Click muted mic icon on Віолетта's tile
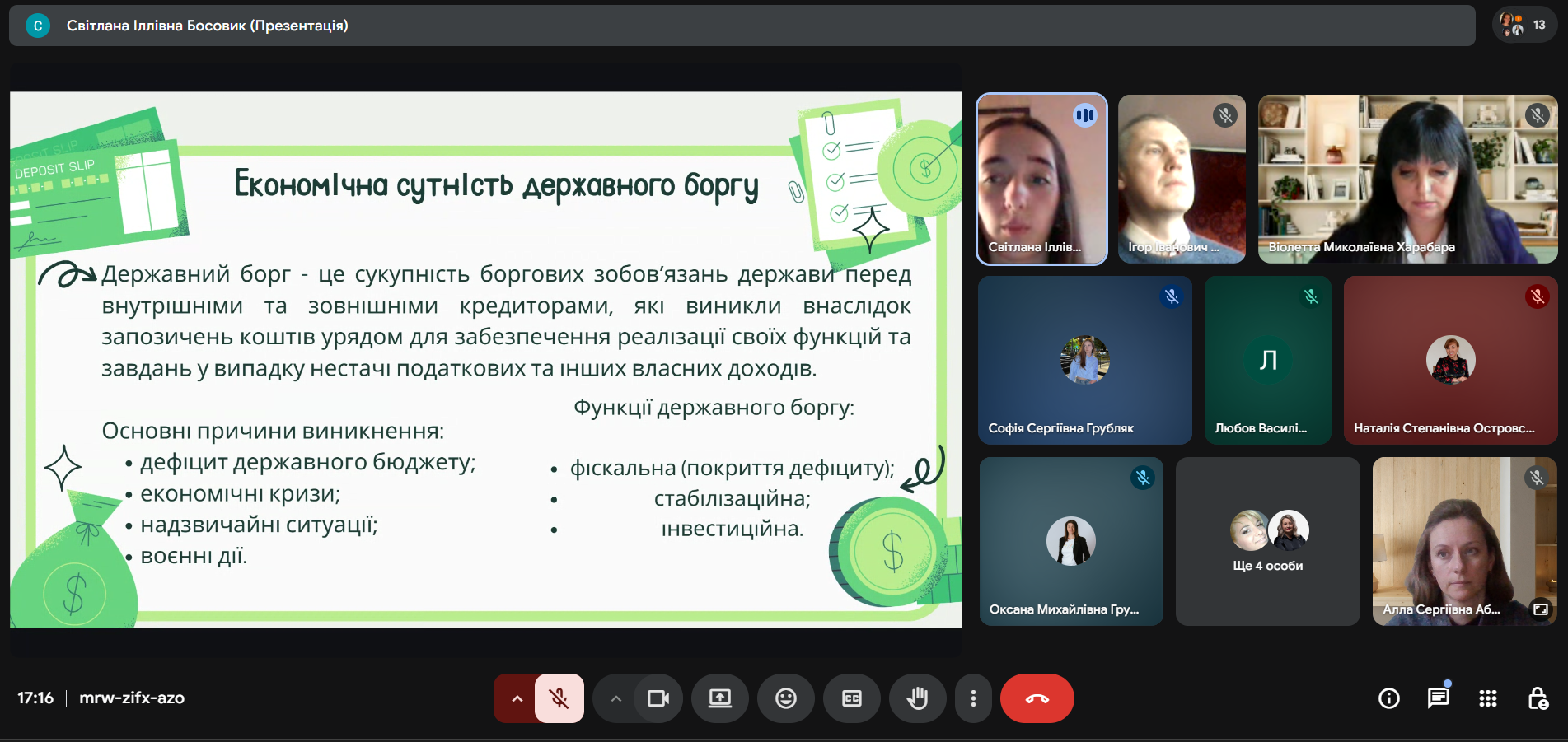 point(1537,115)
